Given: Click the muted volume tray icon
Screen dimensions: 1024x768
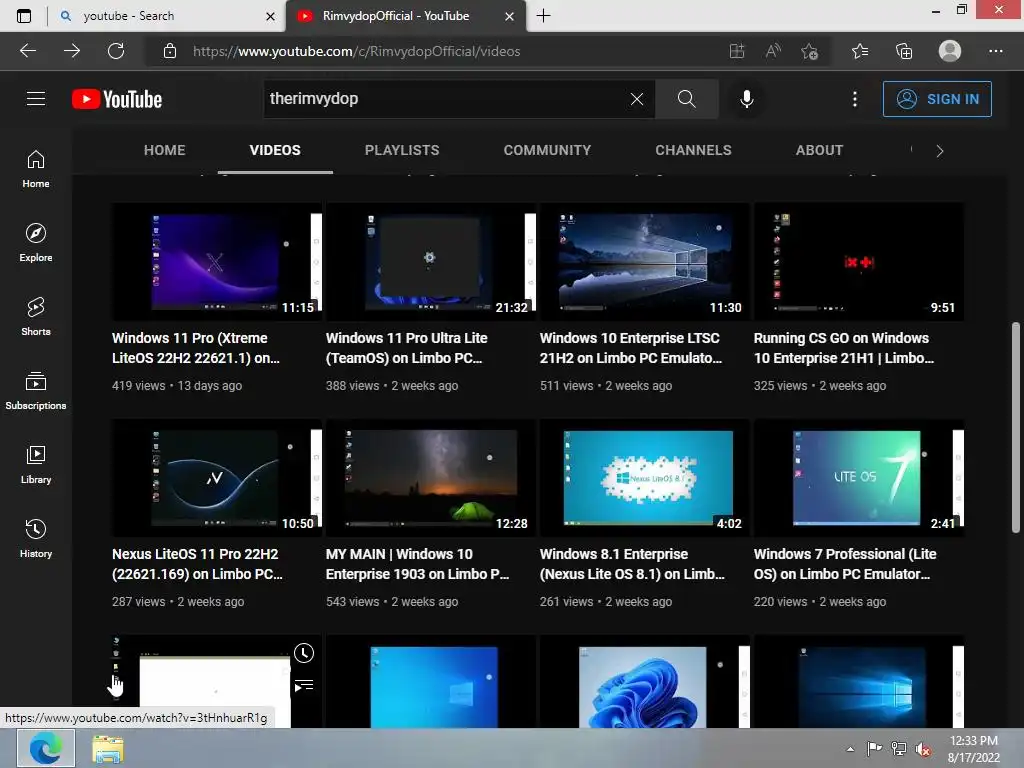Looking at the screenshot, I should coord(923,749).
